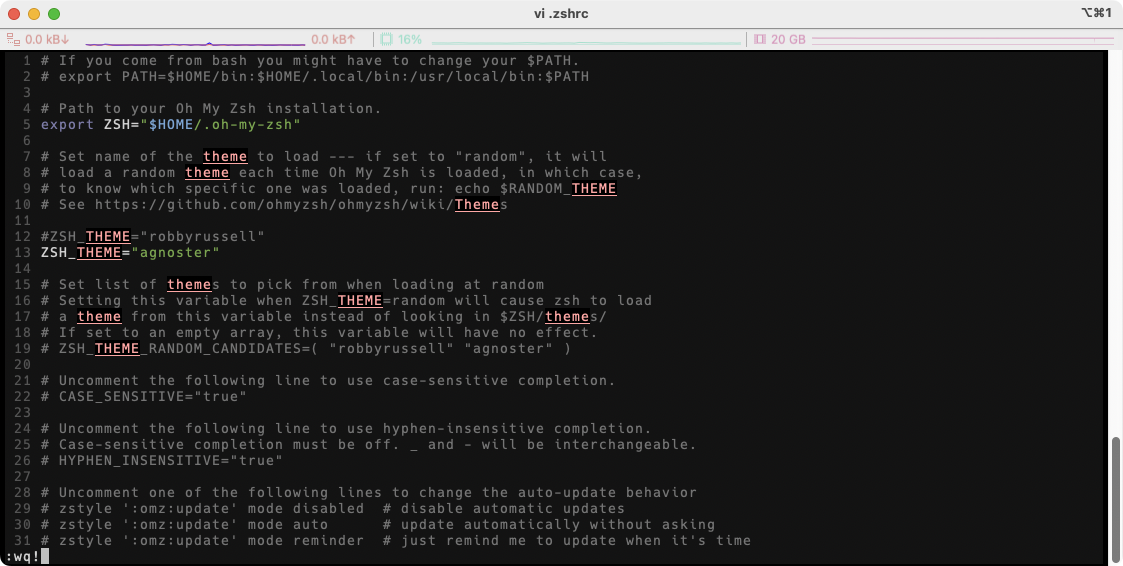Click the memory usage graph bar

pos(962,39)
